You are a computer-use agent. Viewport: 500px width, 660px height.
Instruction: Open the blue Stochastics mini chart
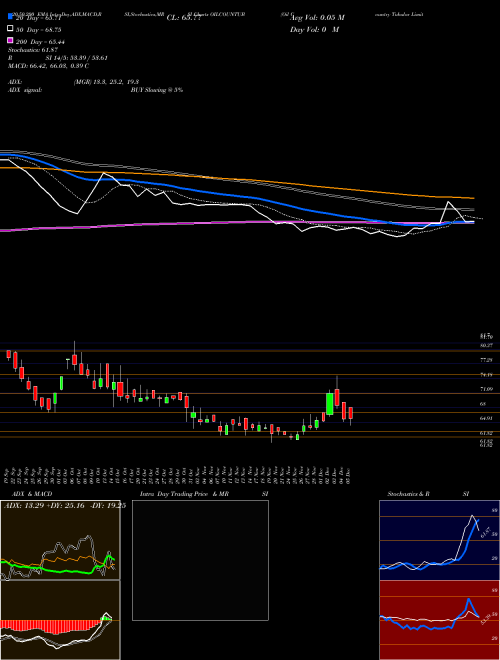pyautogui.click(x=439, y=540)
